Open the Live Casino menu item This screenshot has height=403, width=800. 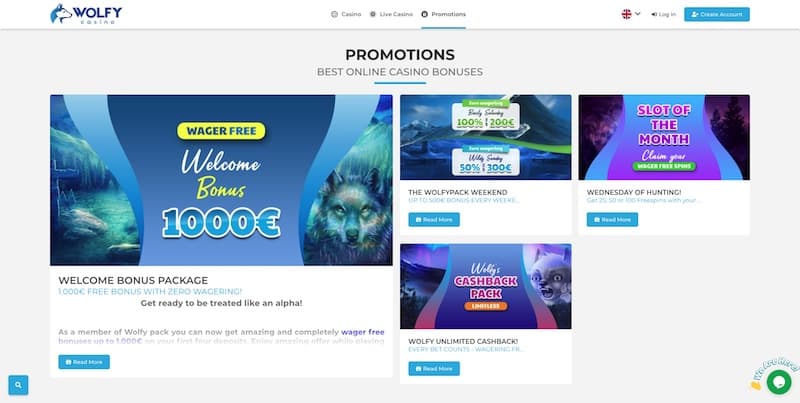click(391, 14)
